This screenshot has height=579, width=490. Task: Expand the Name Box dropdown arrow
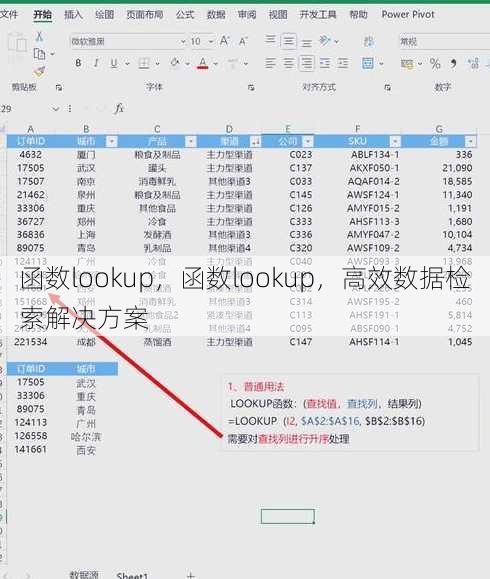[x=56, y=109]
